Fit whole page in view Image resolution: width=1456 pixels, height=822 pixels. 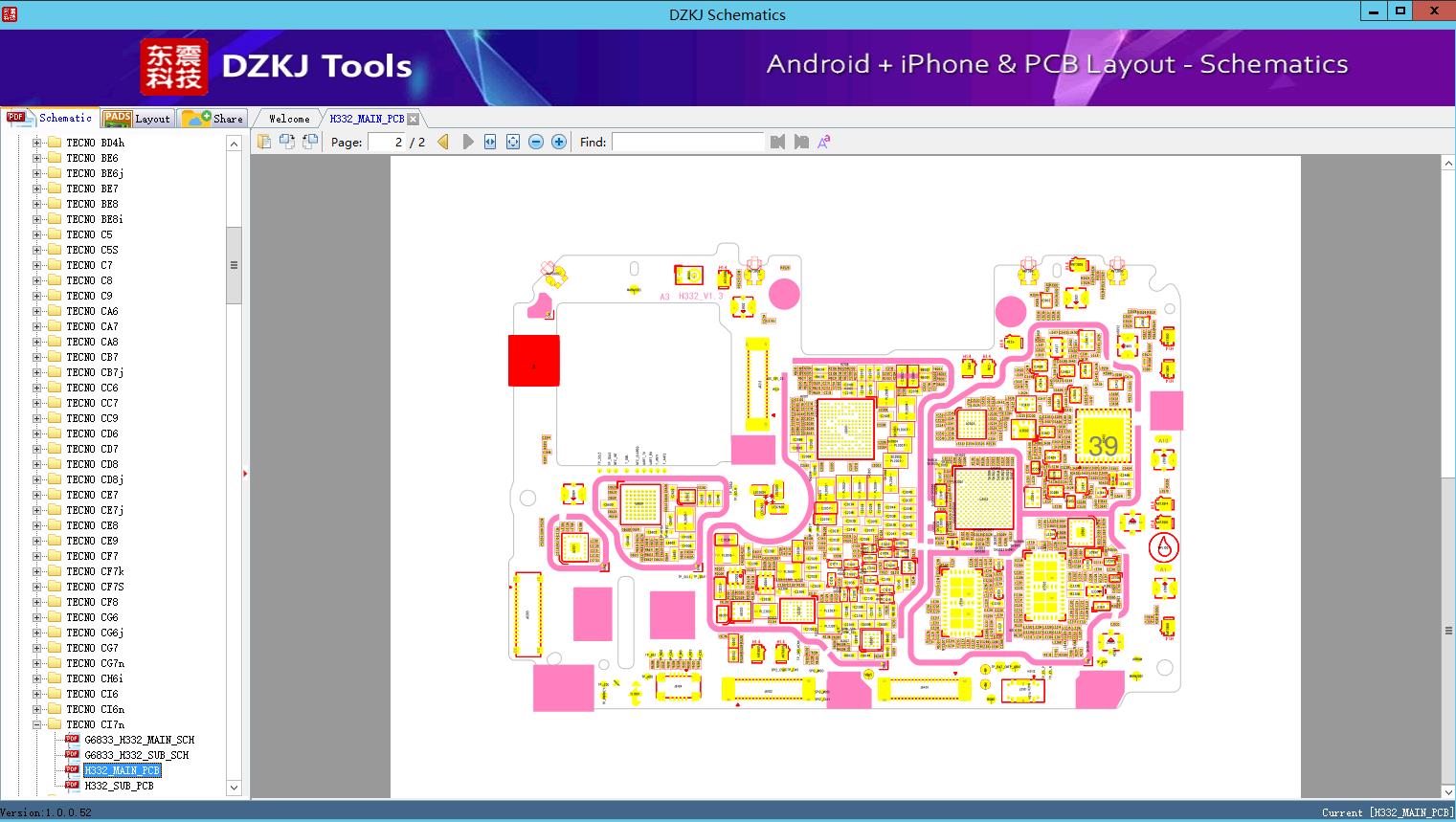click(513, 142)
